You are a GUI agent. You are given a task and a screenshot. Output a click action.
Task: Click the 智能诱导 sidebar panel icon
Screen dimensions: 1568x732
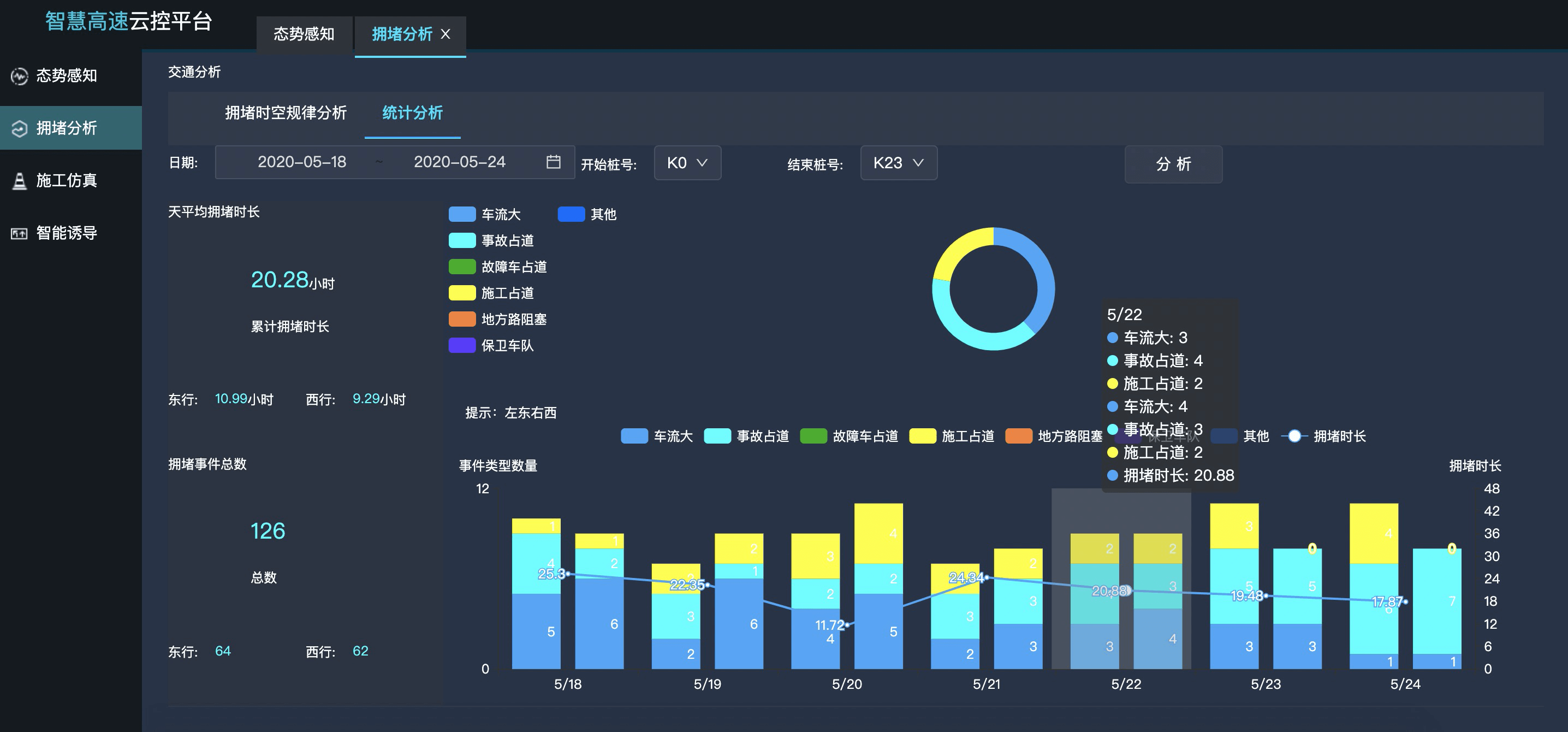20,233
